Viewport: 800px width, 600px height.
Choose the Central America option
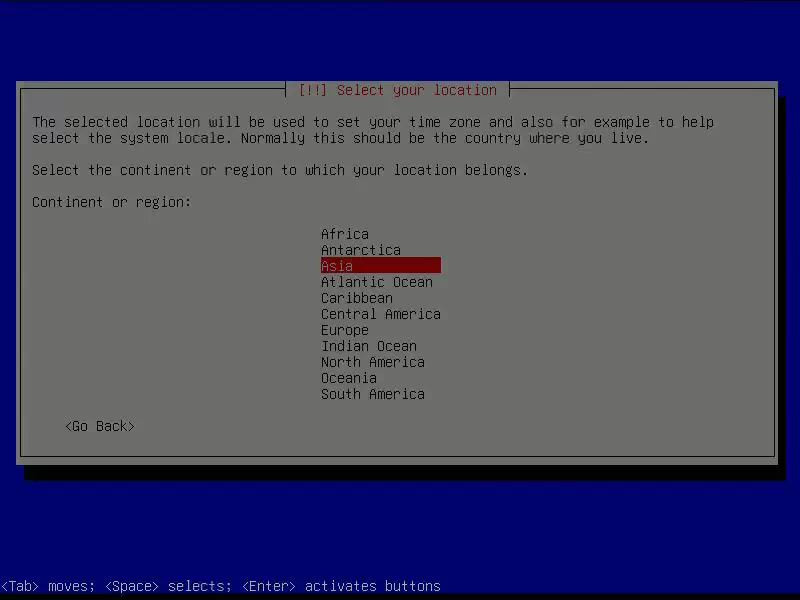380,314
